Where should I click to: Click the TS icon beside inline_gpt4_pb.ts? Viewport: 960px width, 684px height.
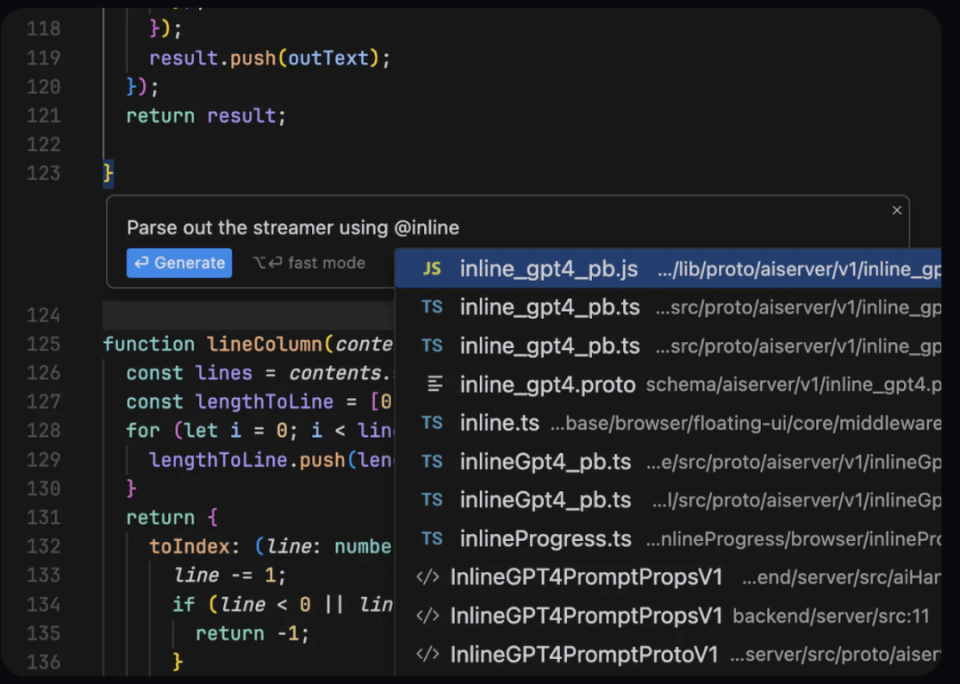click(x=432, y=307)
